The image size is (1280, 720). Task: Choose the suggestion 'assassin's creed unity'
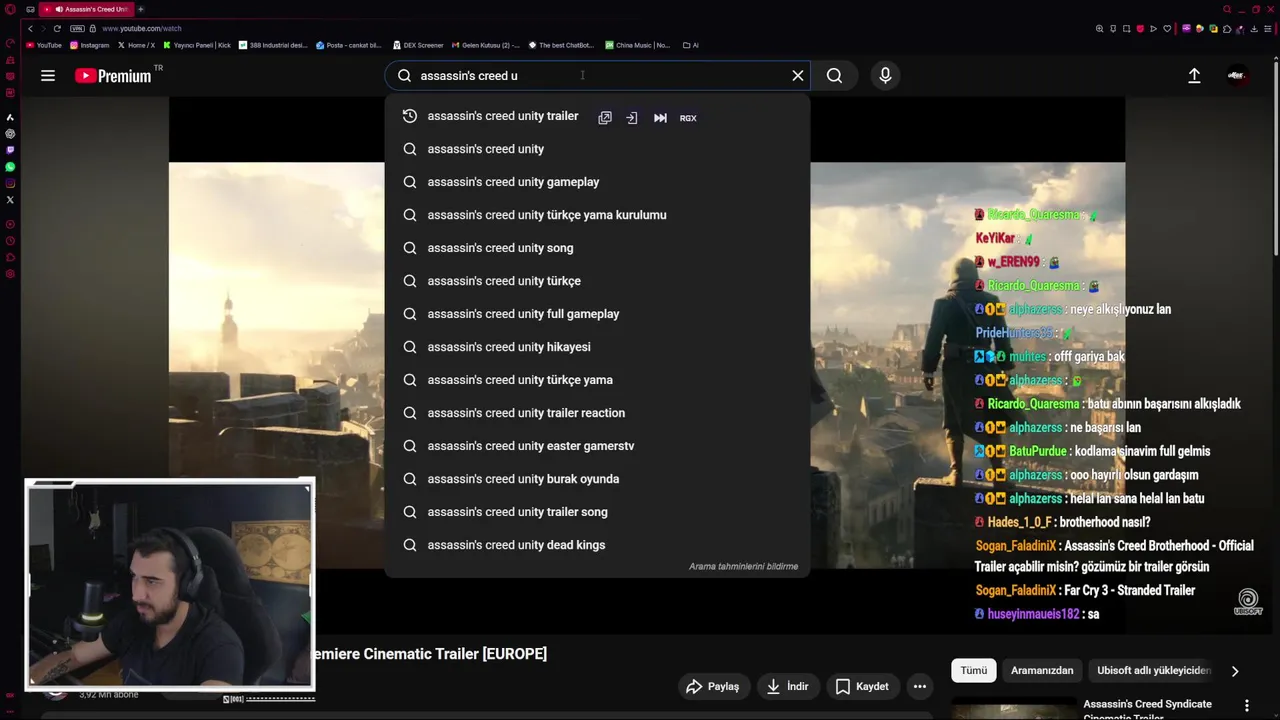597,149
